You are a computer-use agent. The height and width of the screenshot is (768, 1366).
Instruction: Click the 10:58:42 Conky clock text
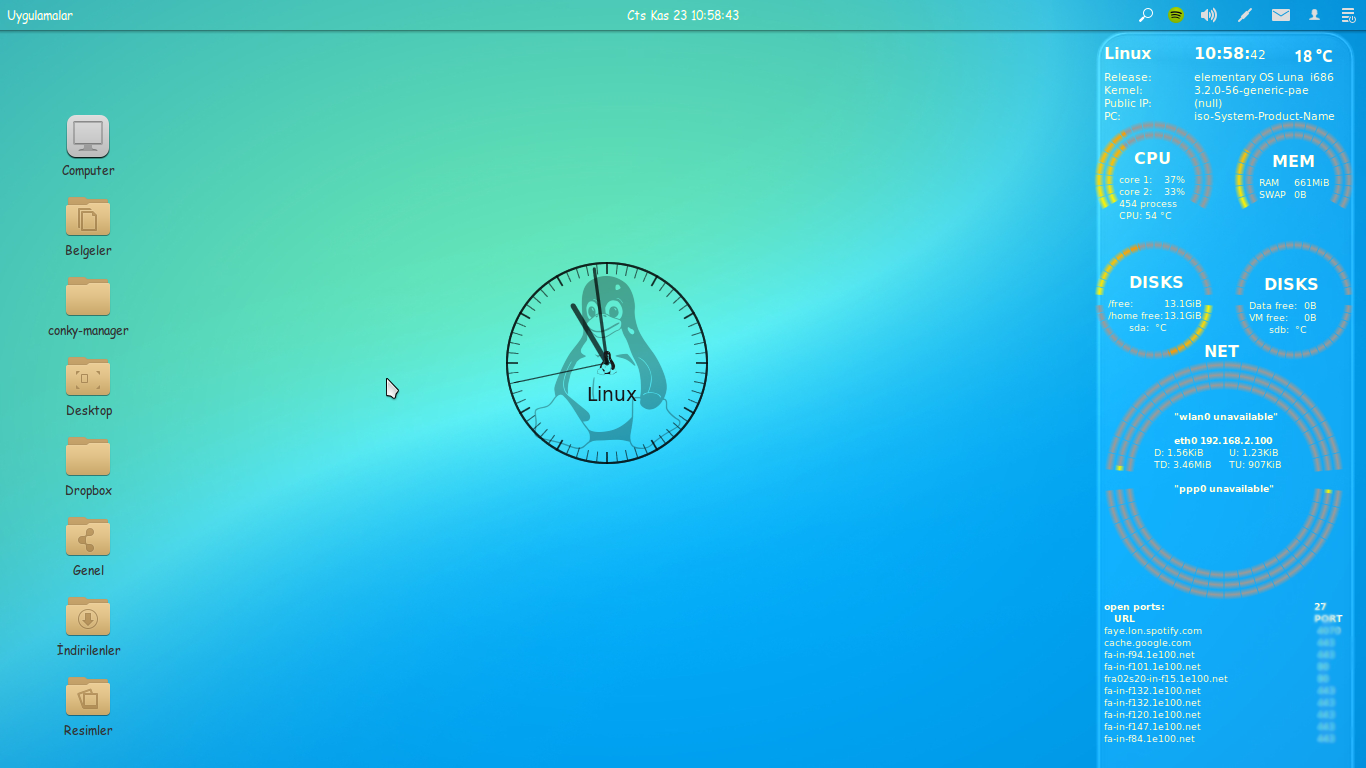tap(1230, 54)
